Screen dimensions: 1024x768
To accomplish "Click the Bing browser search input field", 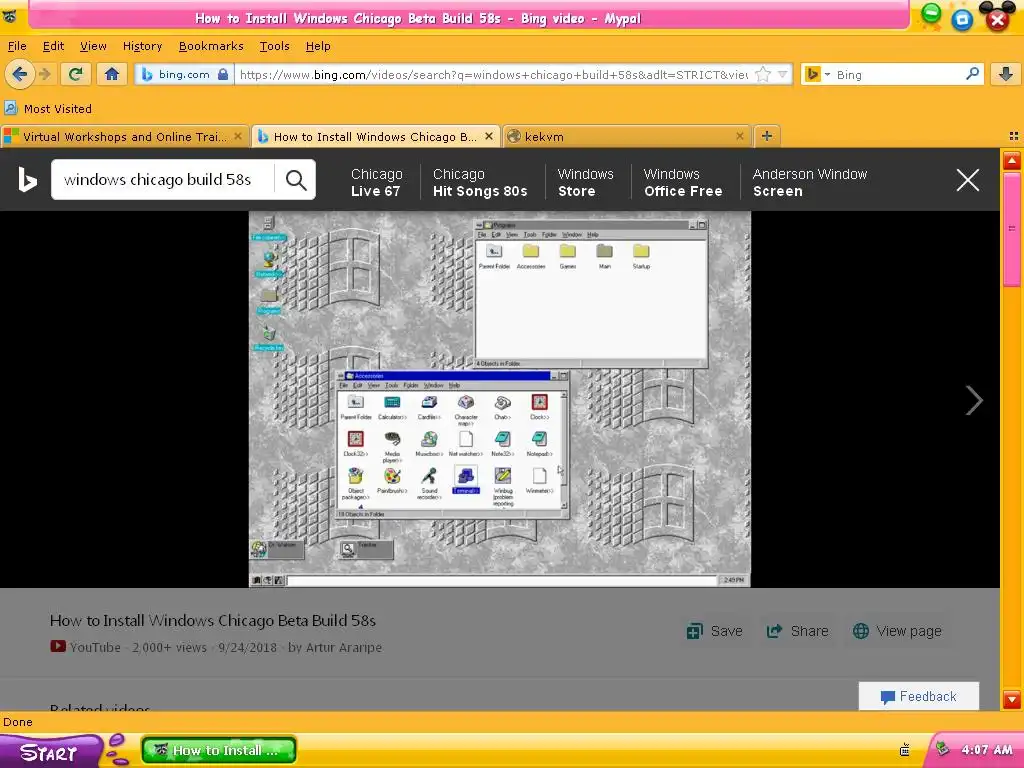I will [898, 74].
